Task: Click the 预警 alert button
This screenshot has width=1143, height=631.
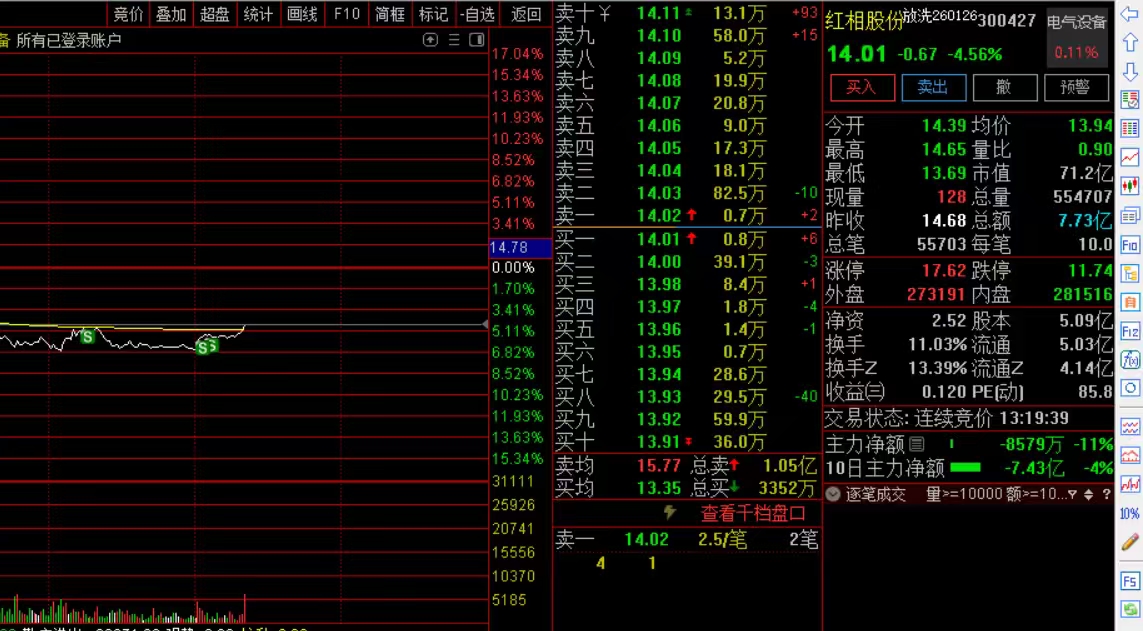Action: 1076,87
